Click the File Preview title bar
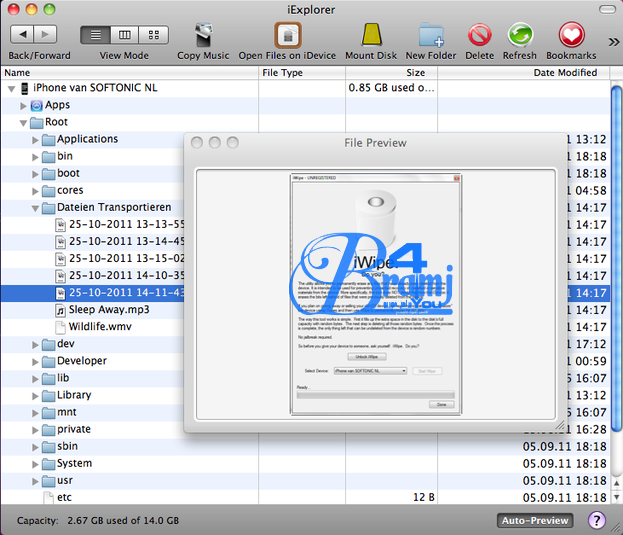The height and width of the screenshot is (535, 623). tap(375, 143)
